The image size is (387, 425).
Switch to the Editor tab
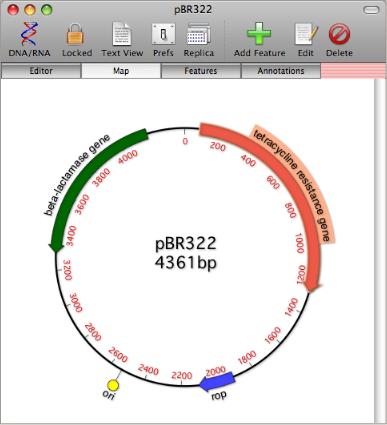[x=41, y=71]
